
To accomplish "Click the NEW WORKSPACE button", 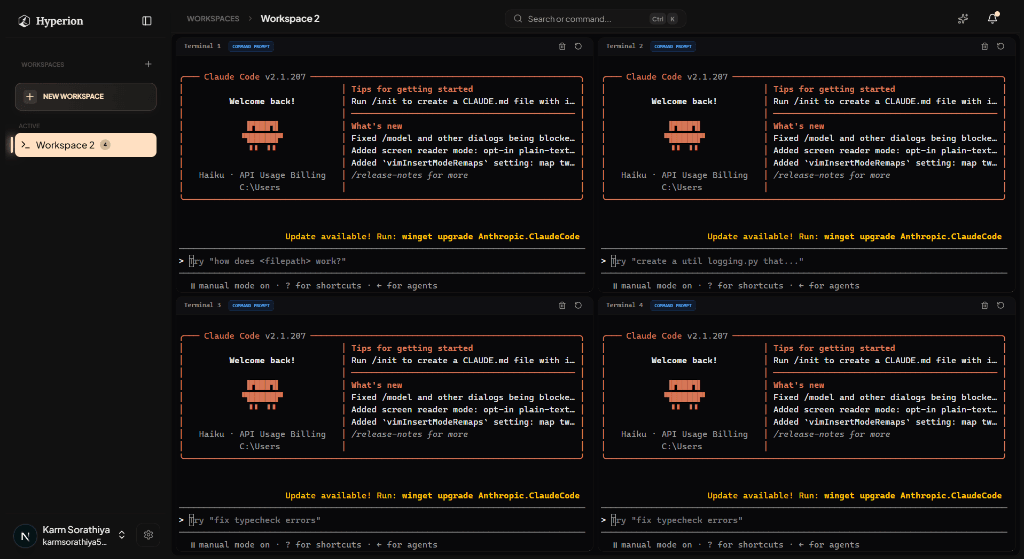I will [86, 97].
